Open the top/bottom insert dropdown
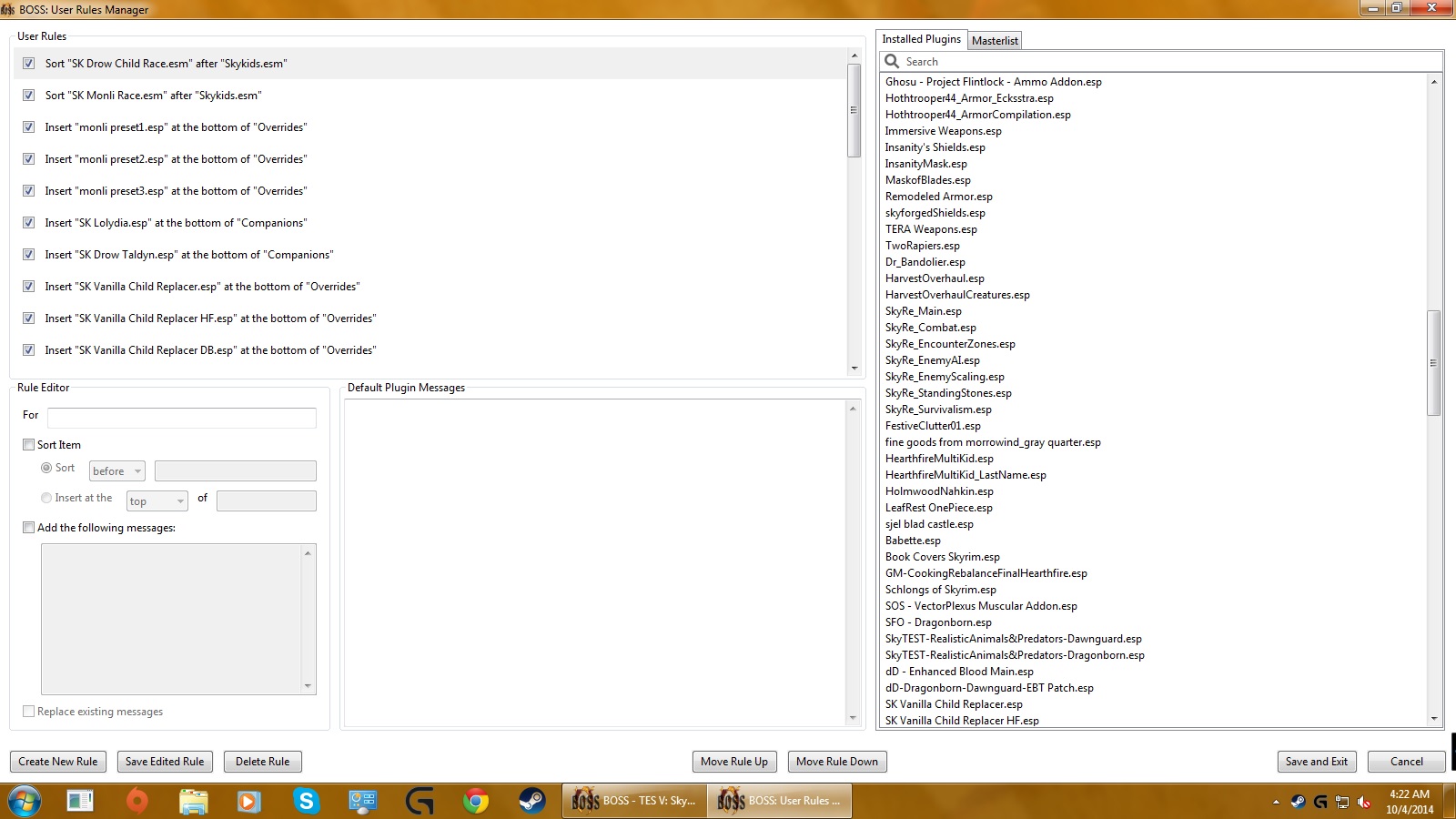 [157, 500]
